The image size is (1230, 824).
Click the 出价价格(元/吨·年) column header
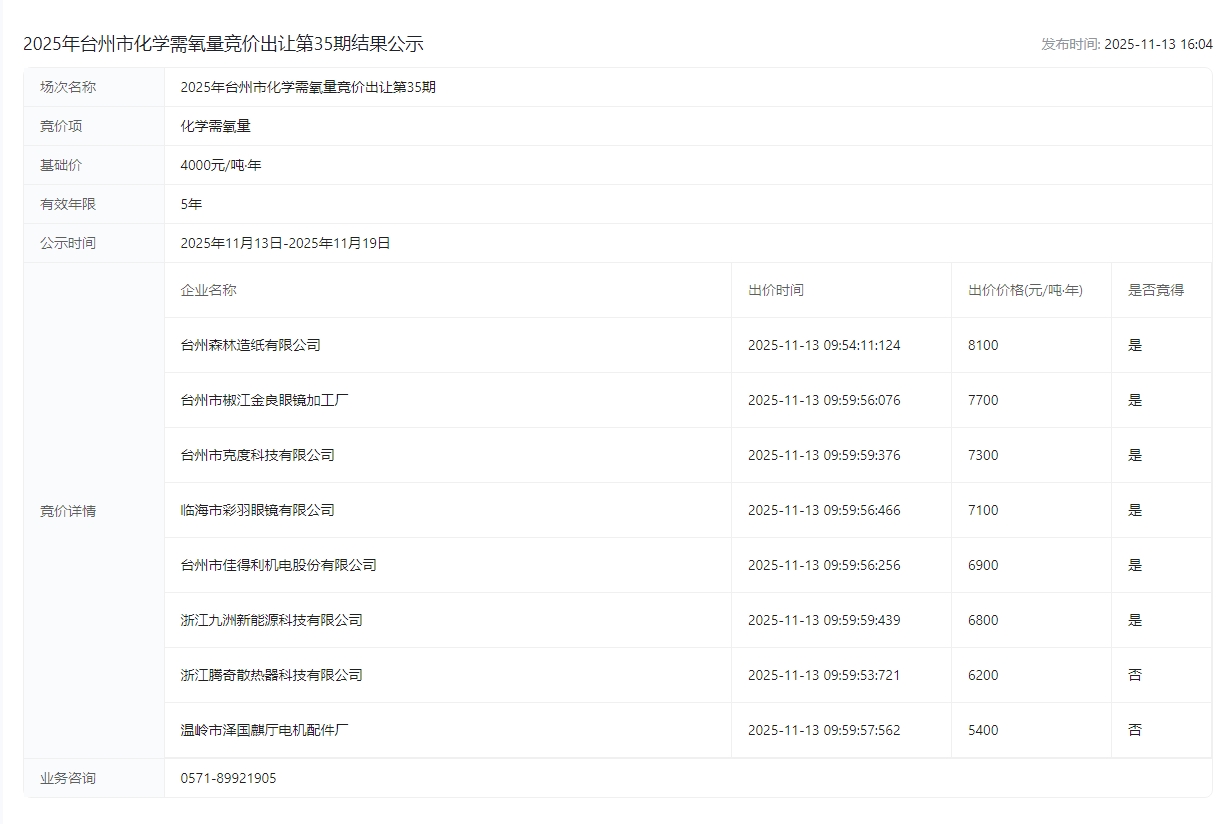[x=1025, y=290]
